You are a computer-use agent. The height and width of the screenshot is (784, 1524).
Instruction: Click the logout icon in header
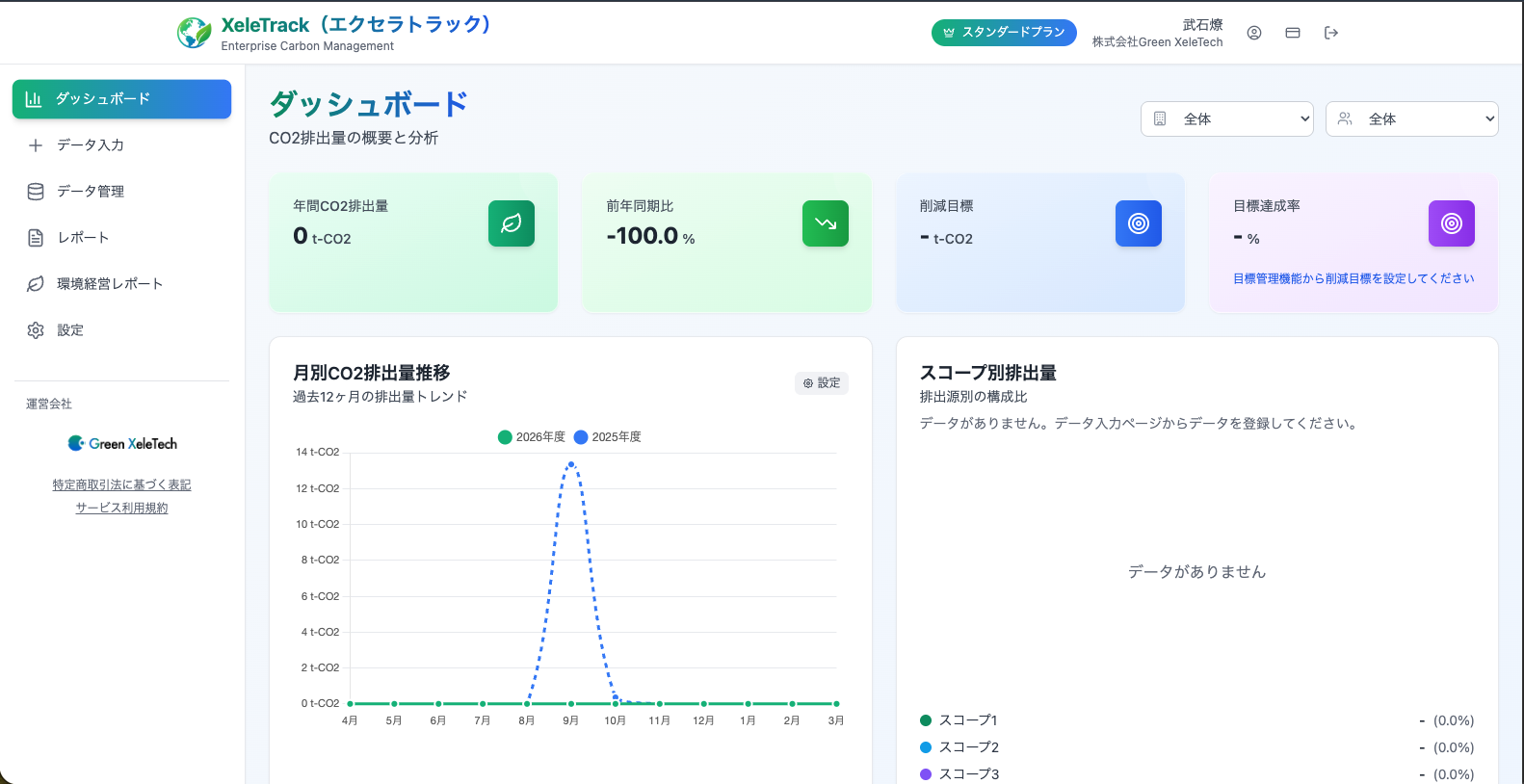click(1331, 33)
